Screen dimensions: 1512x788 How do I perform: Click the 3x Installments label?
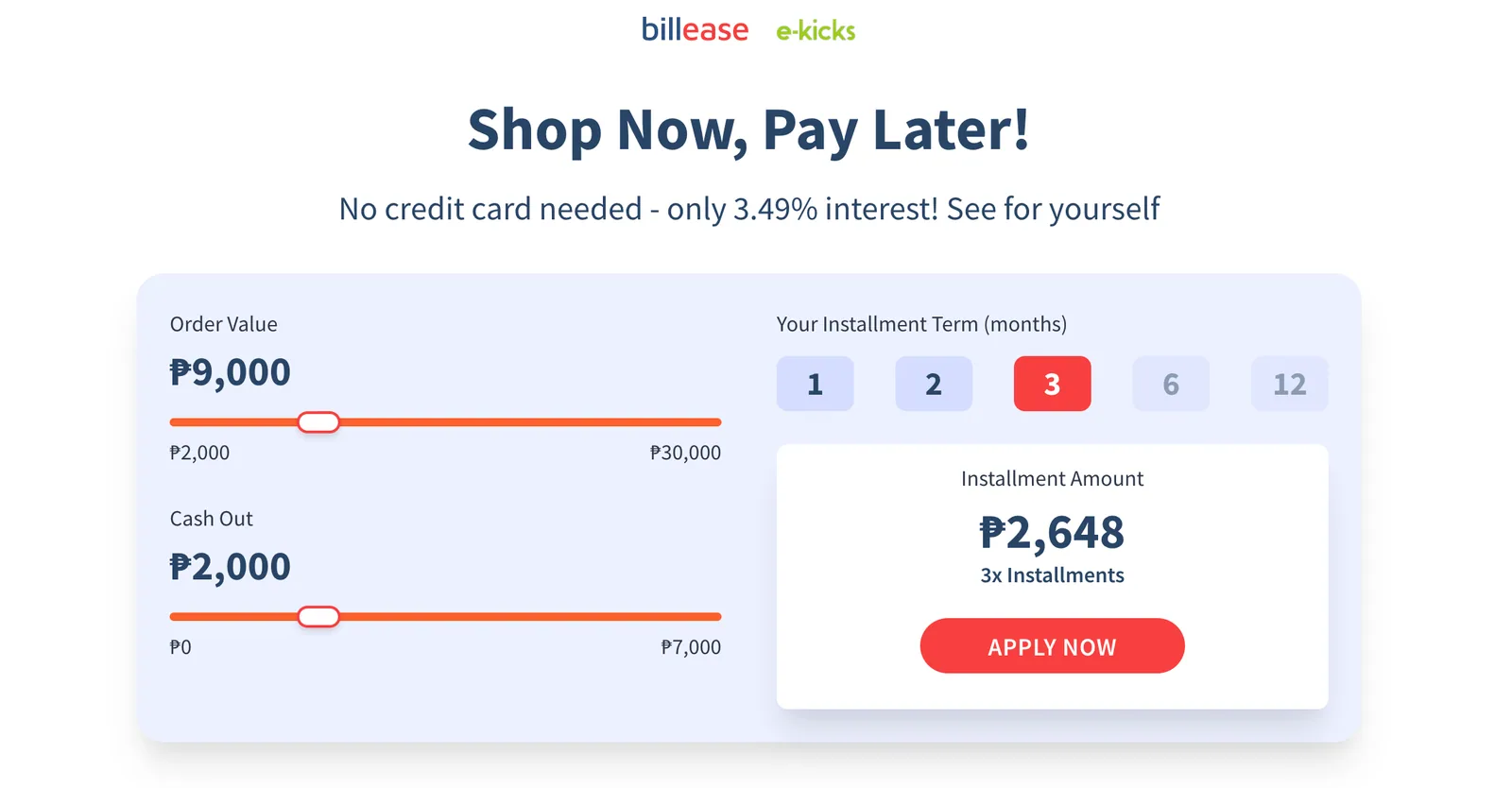[1052, 575]
